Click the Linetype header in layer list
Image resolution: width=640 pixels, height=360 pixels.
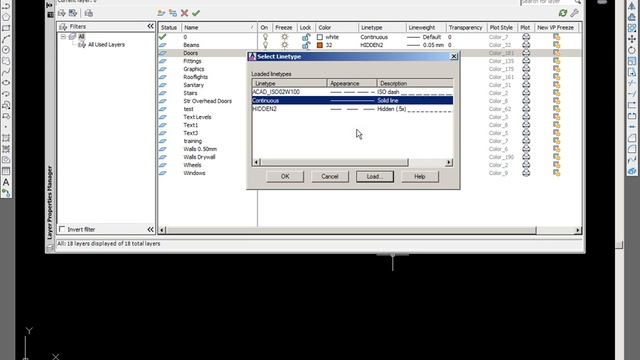click(382, 27)
